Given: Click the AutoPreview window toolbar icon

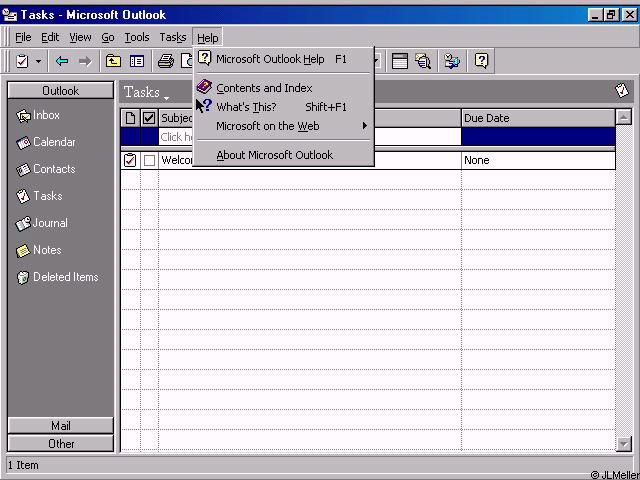Looking at the screenshot, I should pyautogui.click(x=400, y=61).
